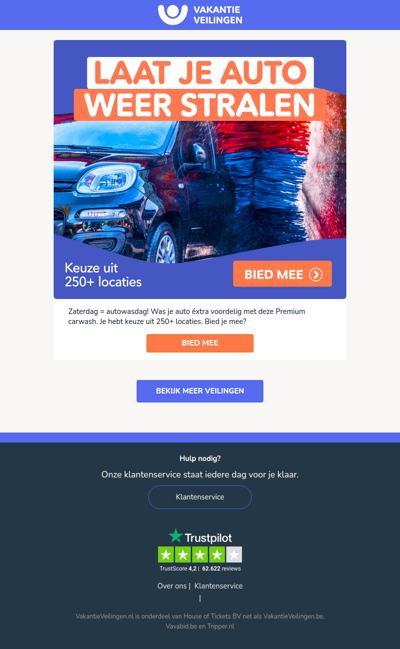This screenshot has width=400, height=649.
Task: Click the third green Trustpilot rating star
Action: (200, 555)
